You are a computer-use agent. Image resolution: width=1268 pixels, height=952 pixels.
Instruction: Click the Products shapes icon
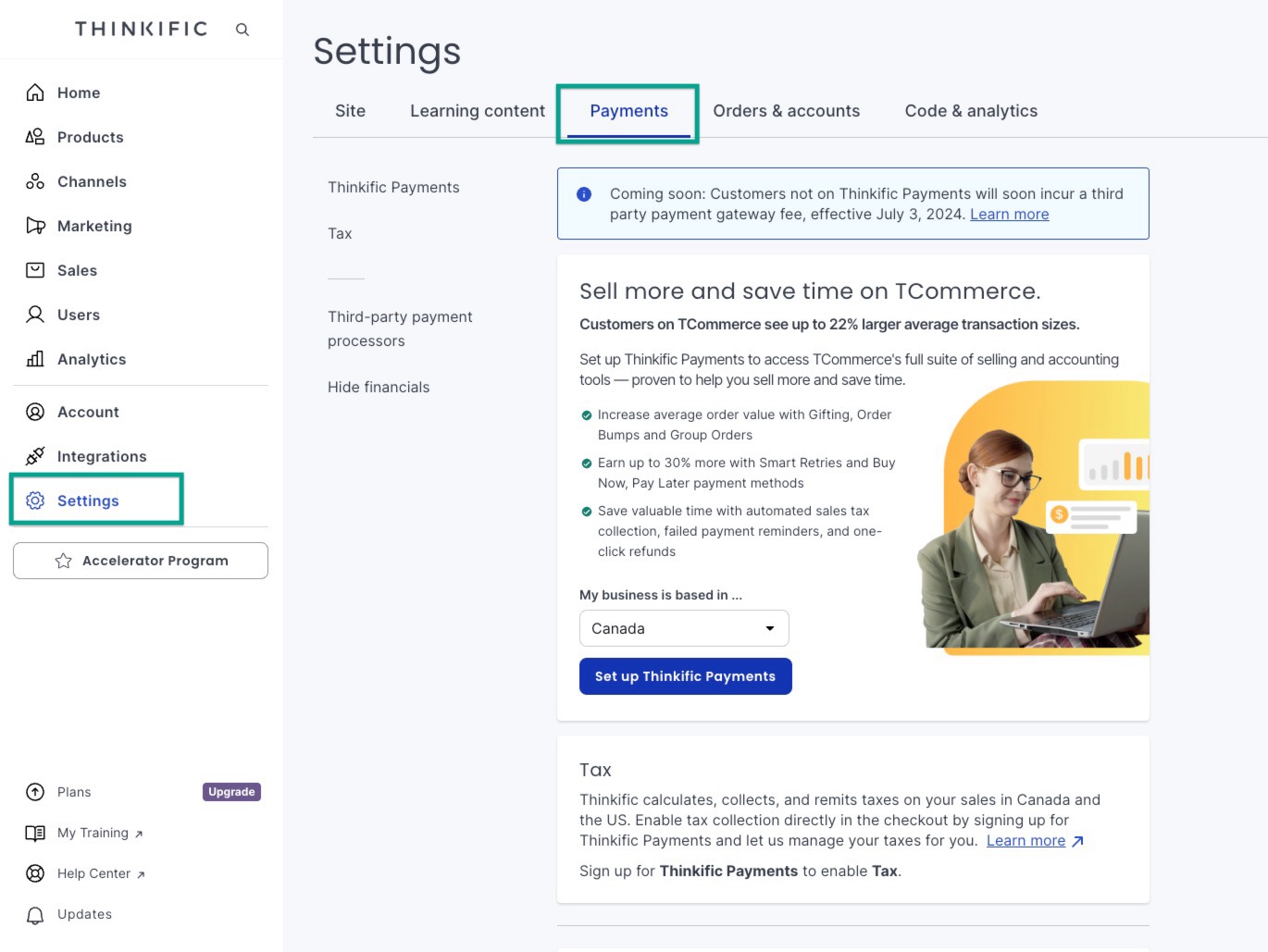click(x=35, y=137)
